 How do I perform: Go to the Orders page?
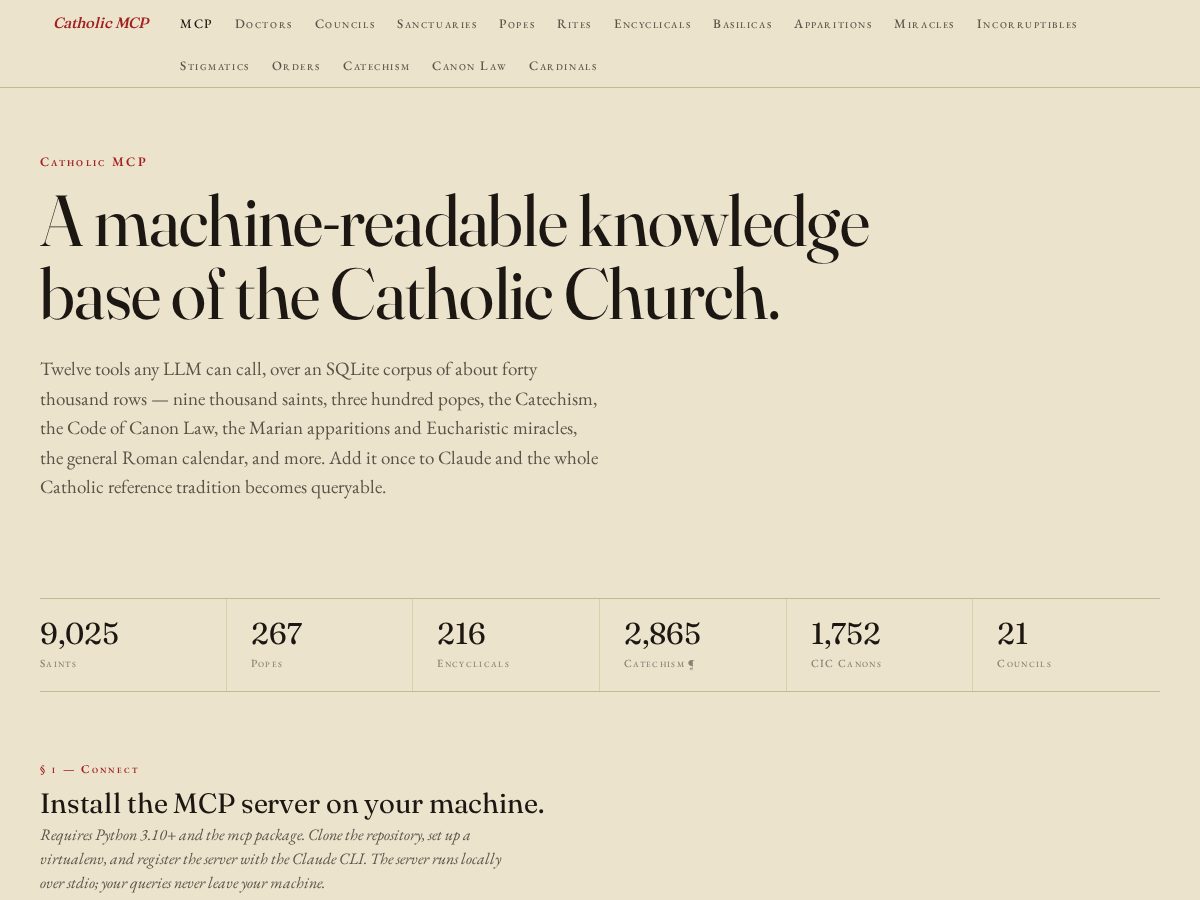point(296,66)
